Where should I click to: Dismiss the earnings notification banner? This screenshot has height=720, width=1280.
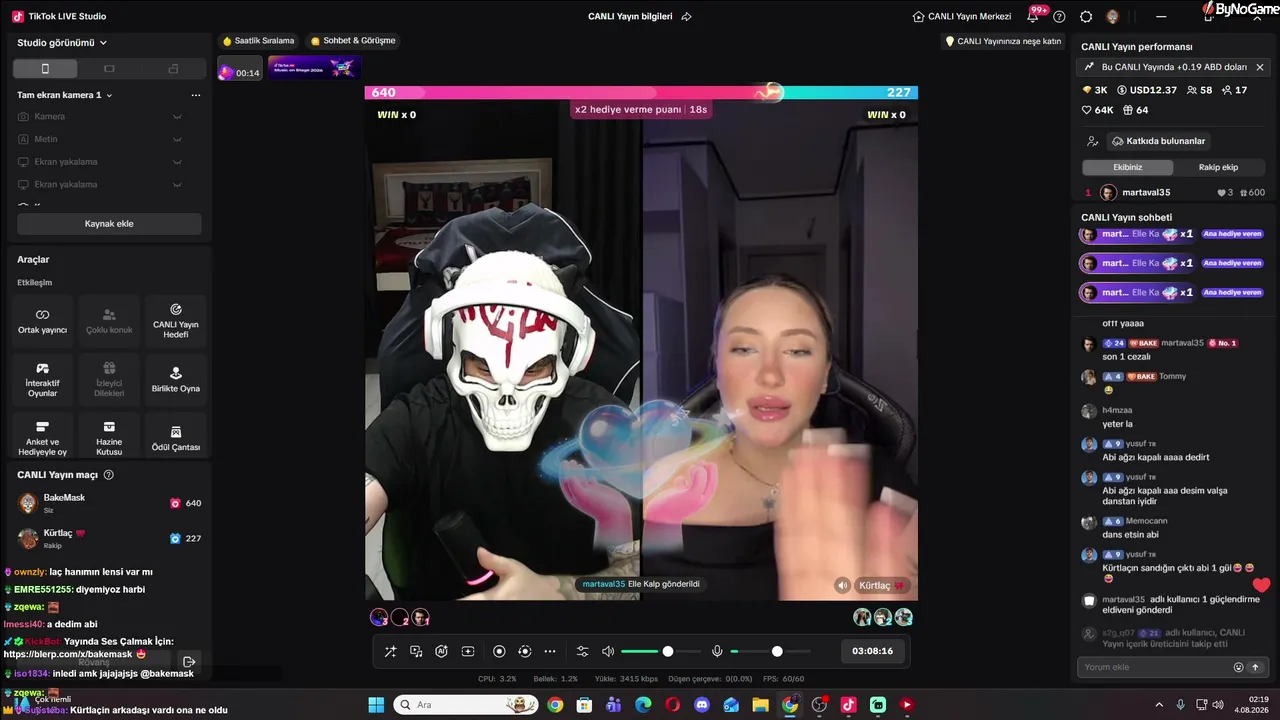[x=1260, y=67]
